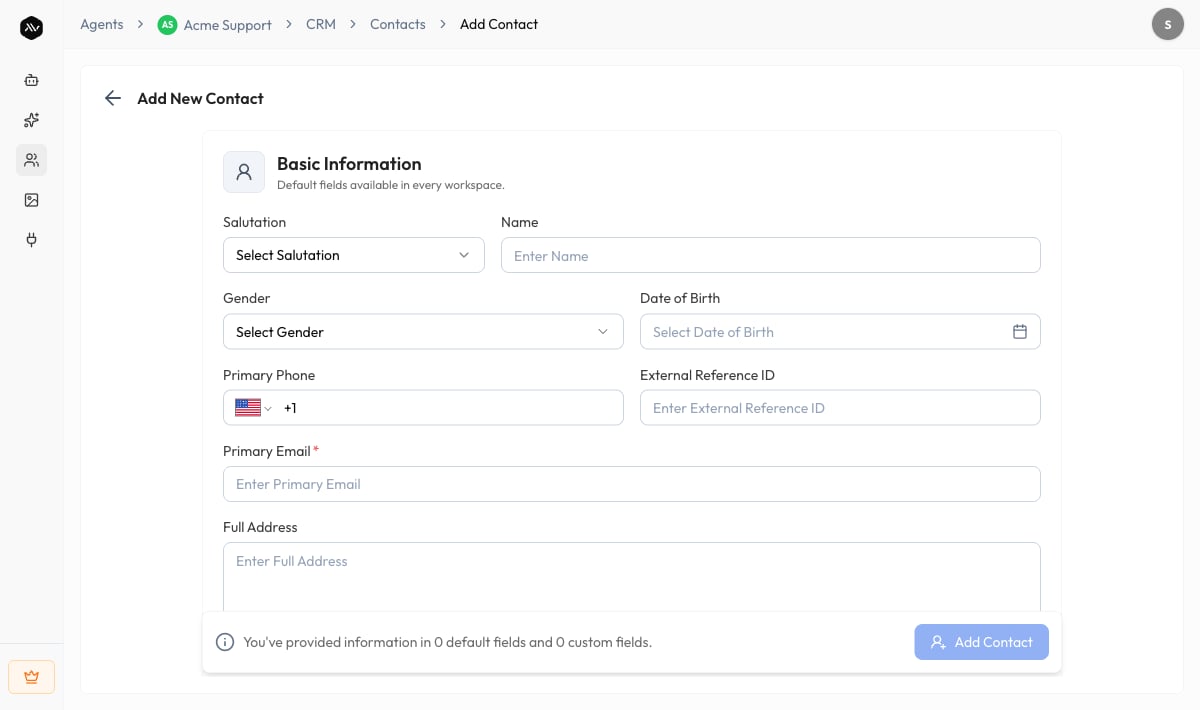Open the Select Gender dropdown
The image size is (1200, 710).
pos(423,332)
